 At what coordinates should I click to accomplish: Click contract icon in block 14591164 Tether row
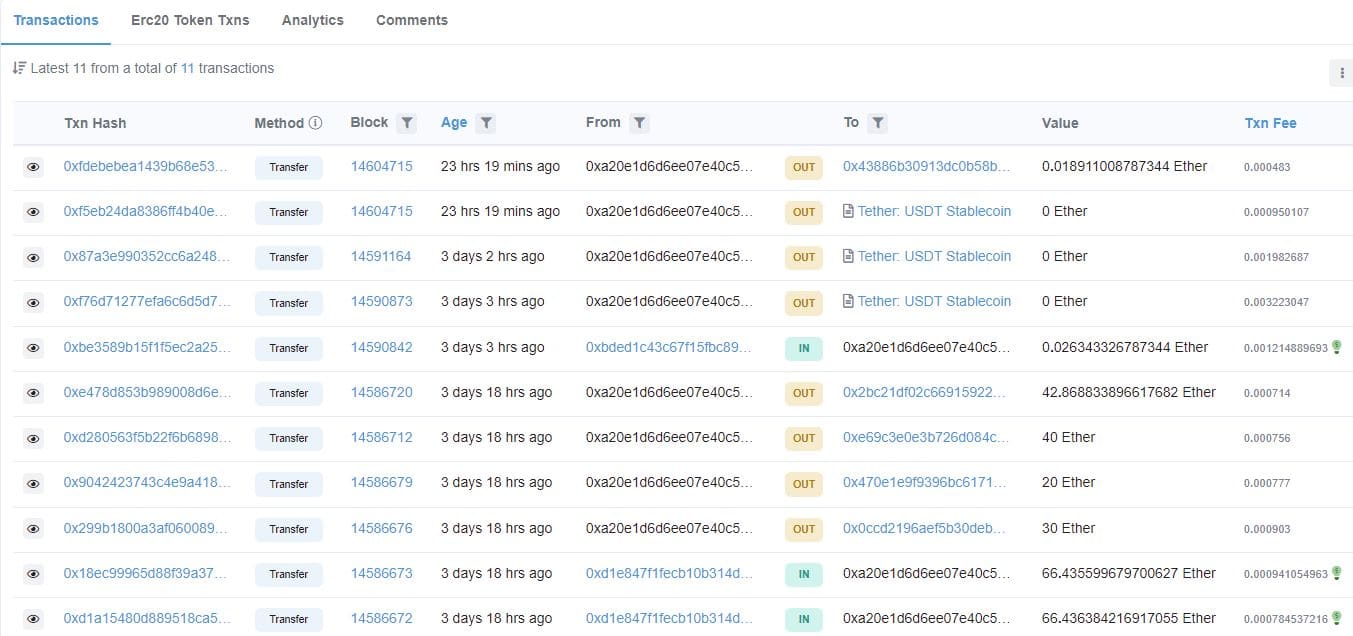coord(848,256)
